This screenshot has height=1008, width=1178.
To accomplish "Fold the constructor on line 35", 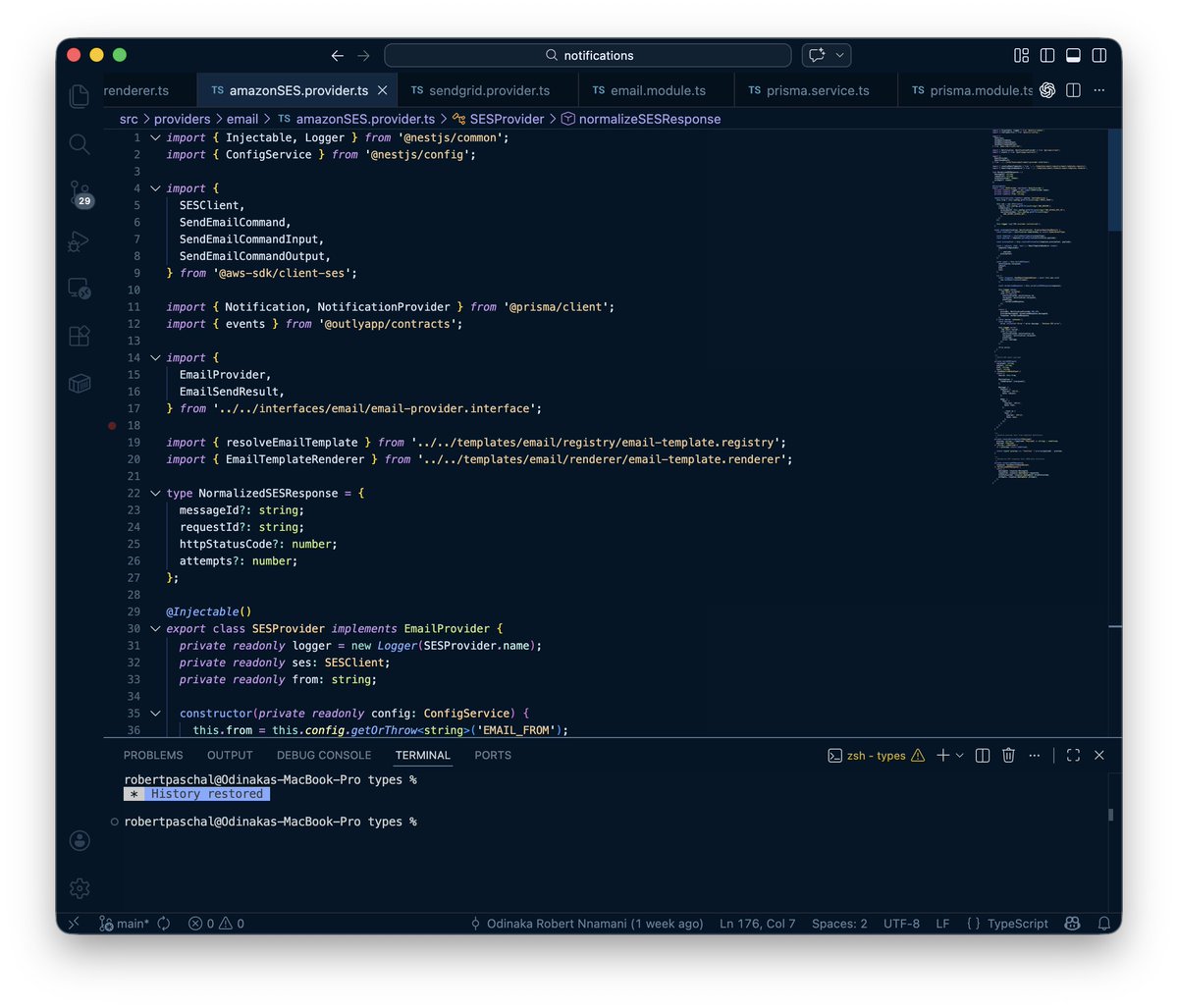I will pos(155,714).
